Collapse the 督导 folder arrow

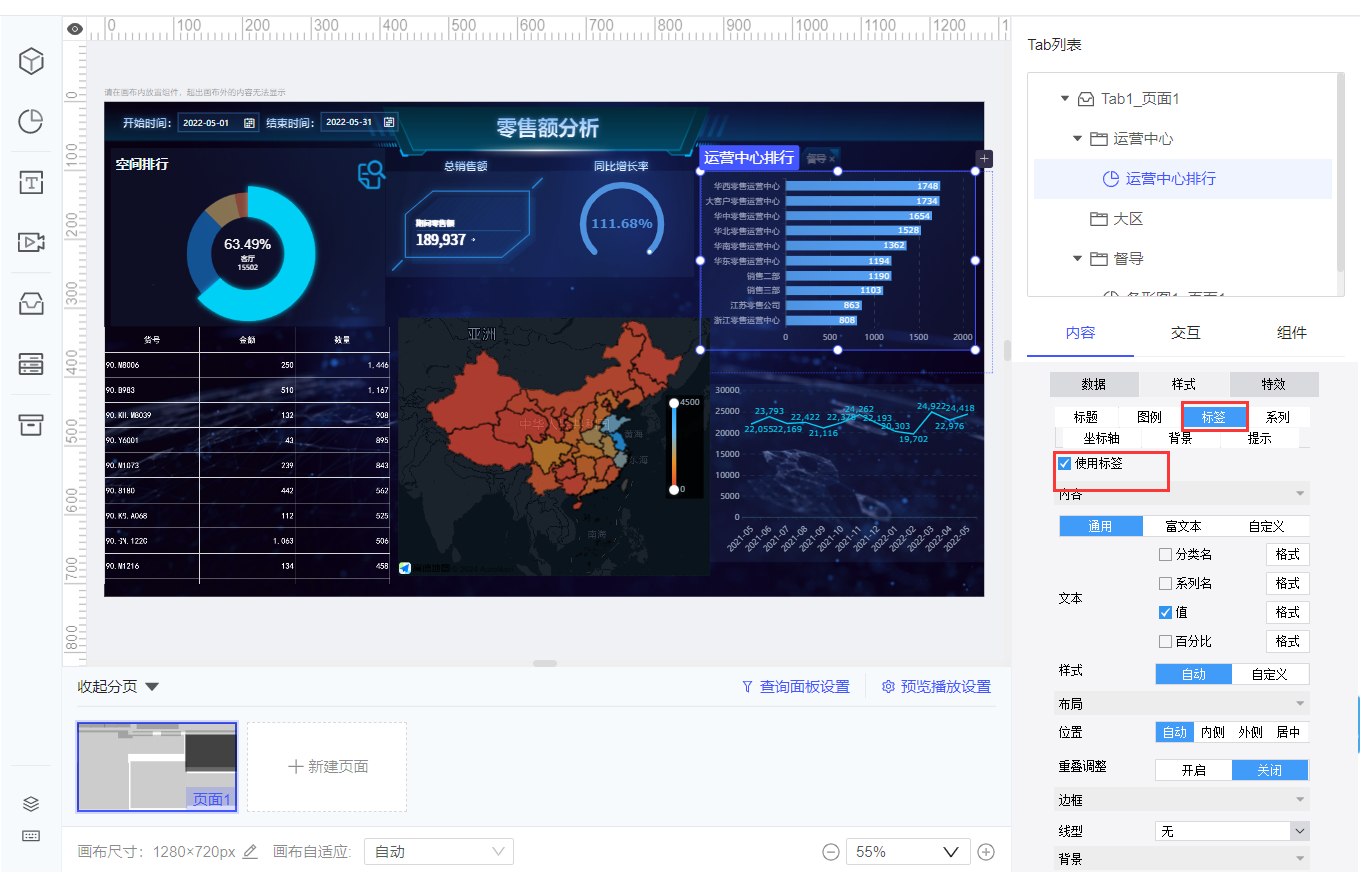(x=1077, y=259)
